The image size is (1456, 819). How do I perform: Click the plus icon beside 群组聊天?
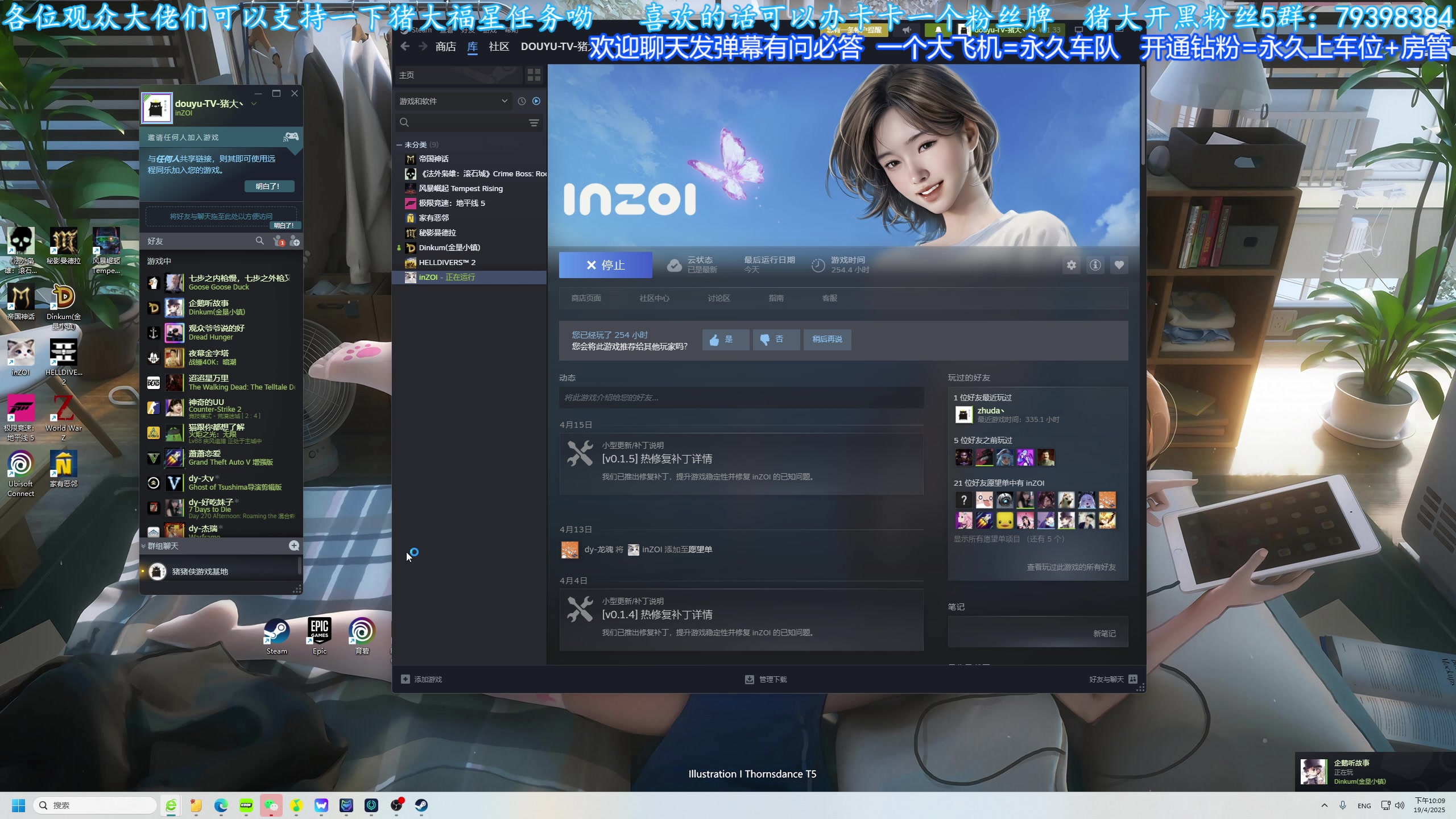click(294, 546)
